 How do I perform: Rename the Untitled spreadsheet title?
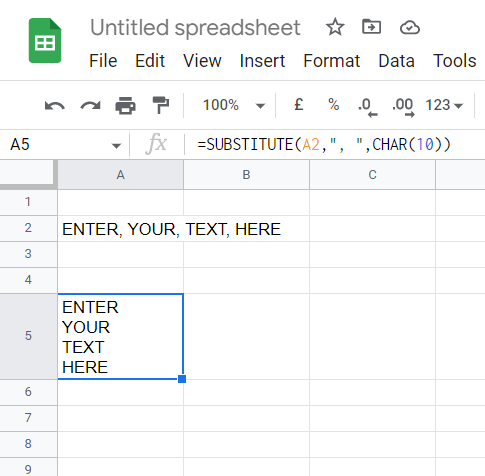[195, 28]
